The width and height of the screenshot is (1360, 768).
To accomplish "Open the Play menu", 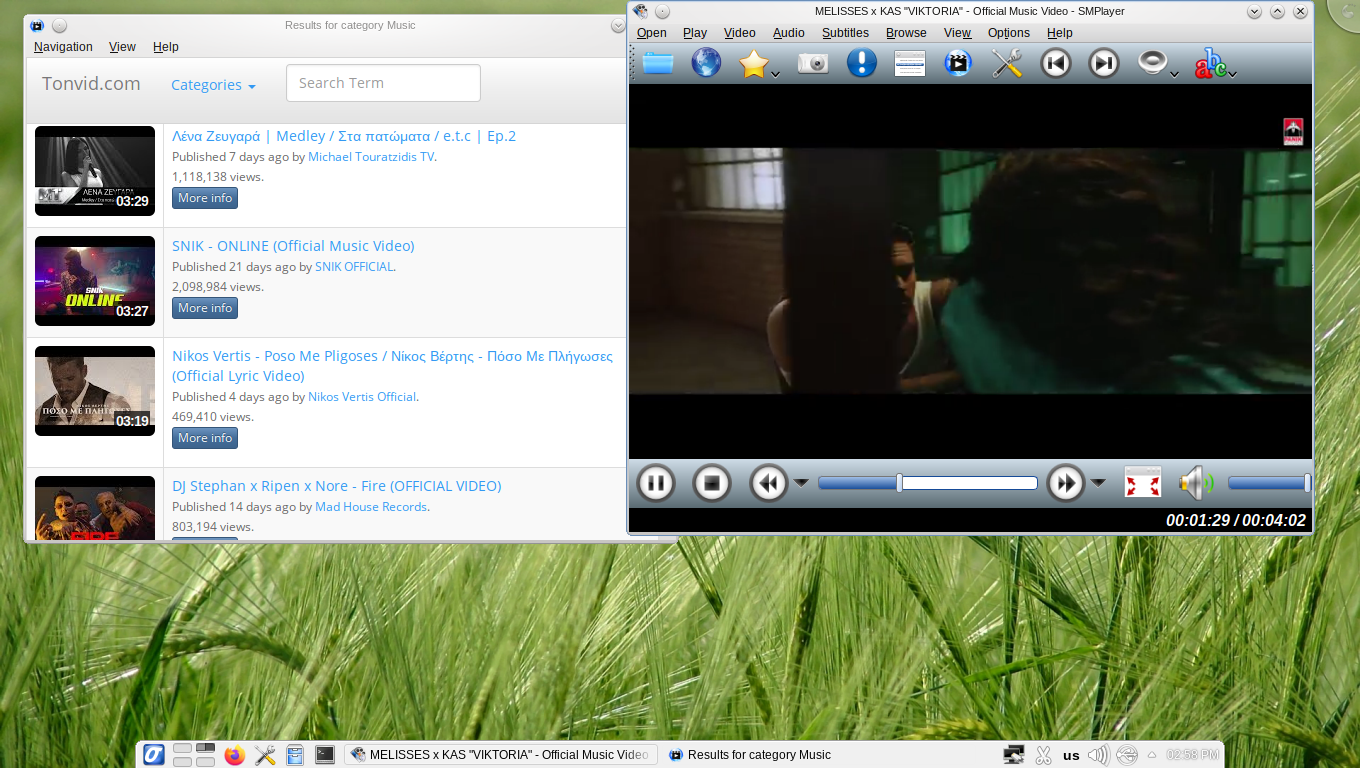I will click(x=695, y=33).
